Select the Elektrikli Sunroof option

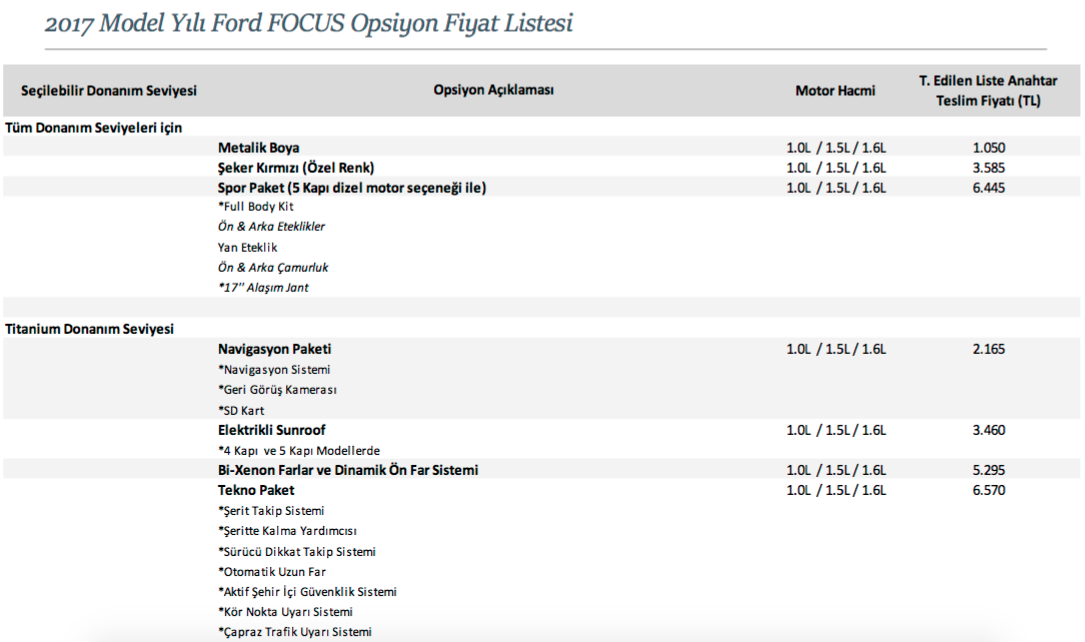pos(271,430)
